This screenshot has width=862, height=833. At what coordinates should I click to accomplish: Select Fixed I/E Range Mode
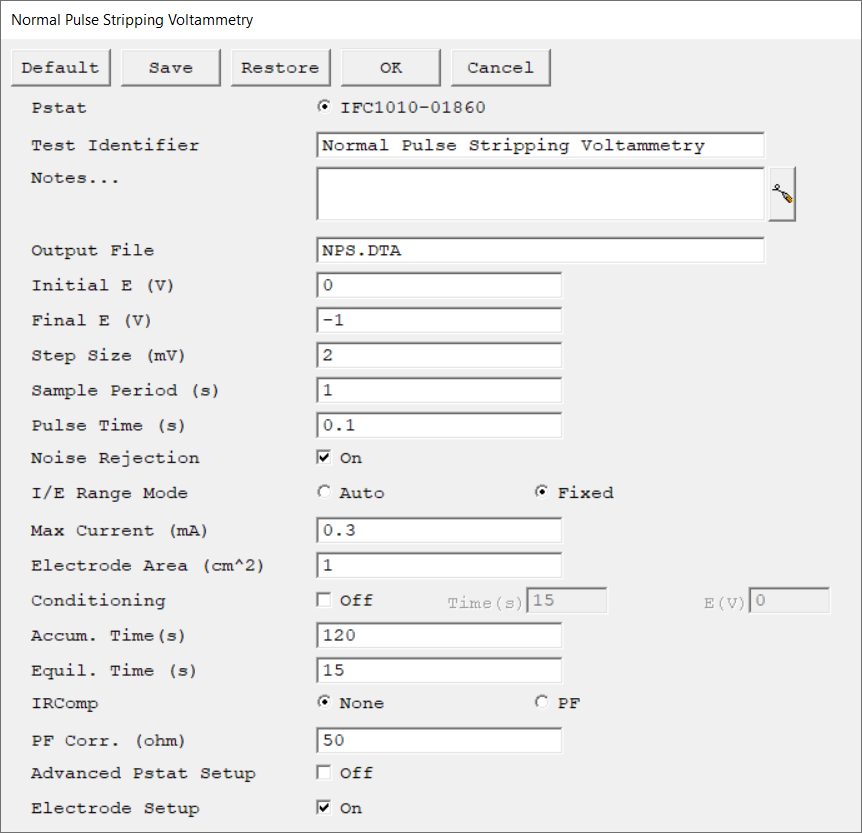tap(541, 492)
